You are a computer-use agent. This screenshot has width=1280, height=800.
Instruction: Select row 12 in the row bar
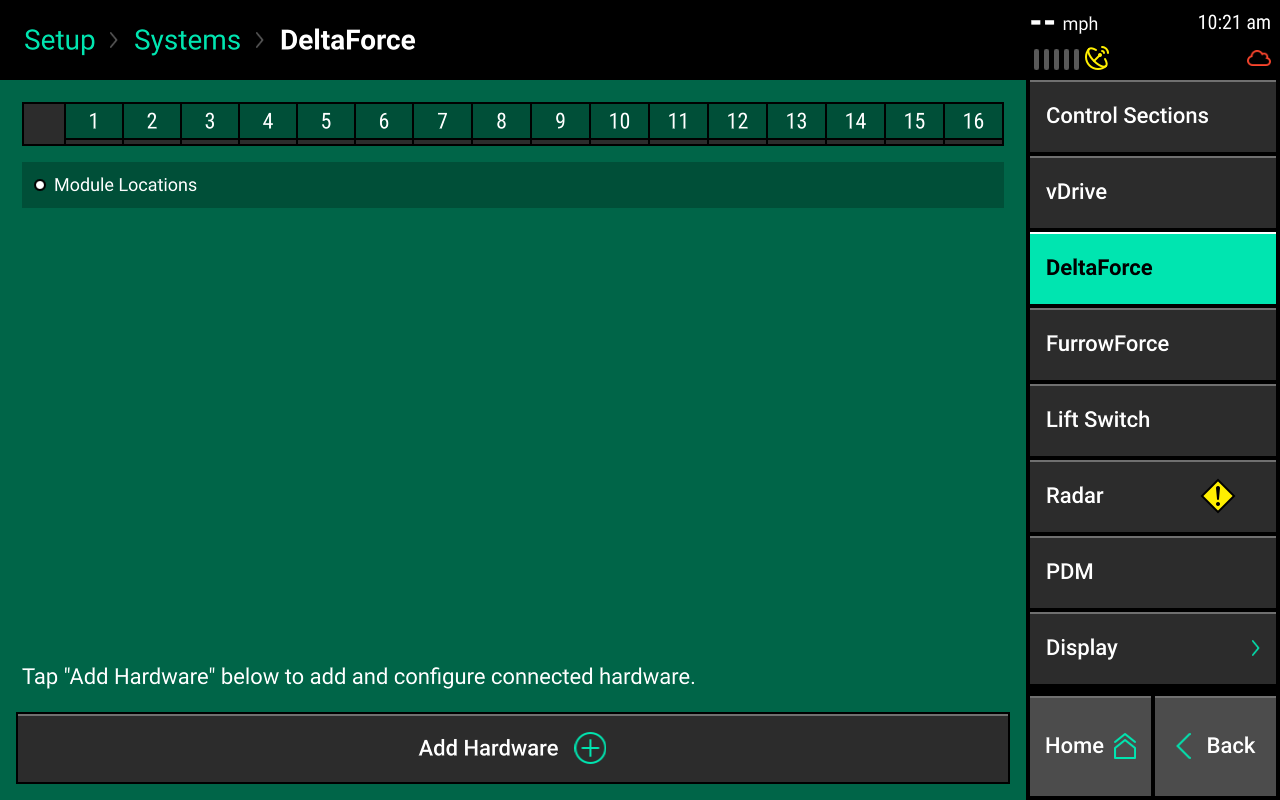738,122
